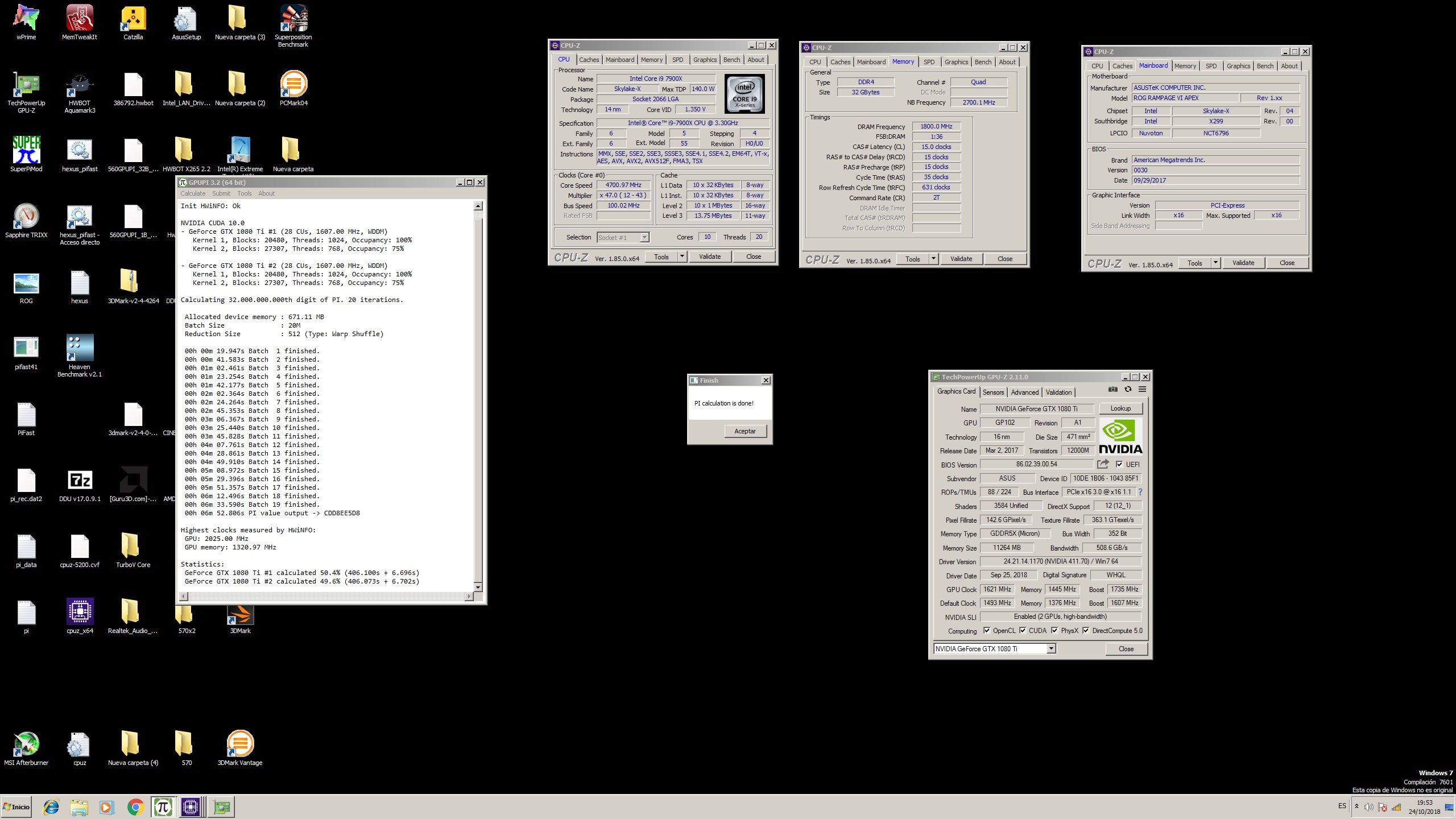Open the PCMark04 desktop icon

pyautogui.click(x=293, y=88)
